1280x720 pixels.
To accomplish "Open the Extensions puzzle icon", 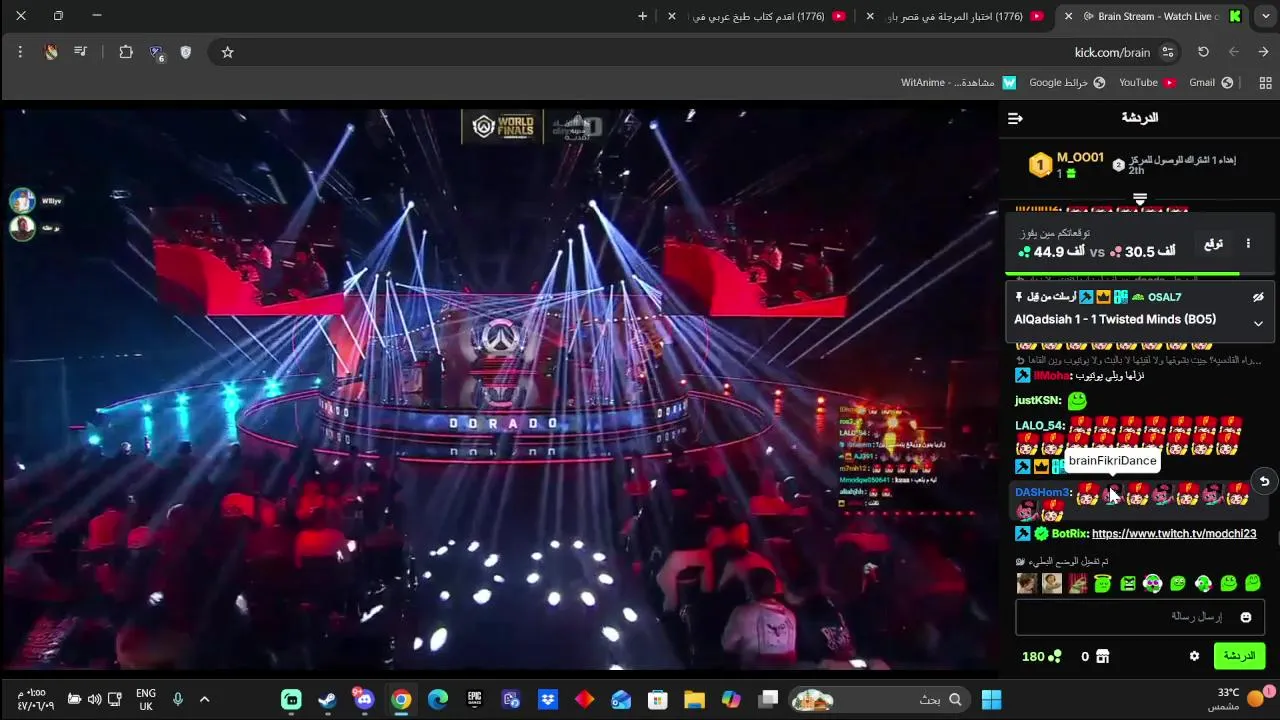I will (x=126, y=52).
